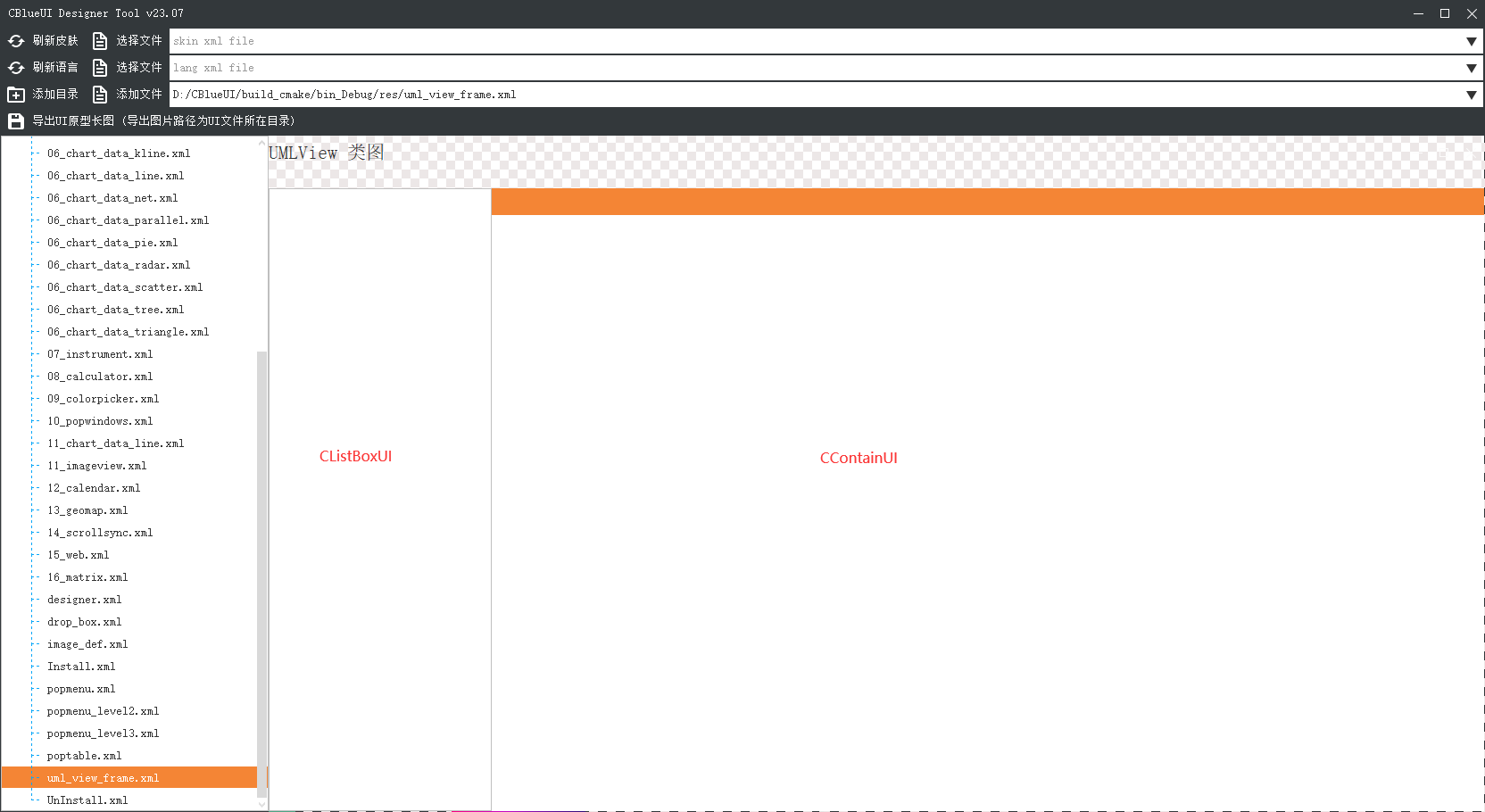The width and height of the screenshot is (1485, 812).
Task: Click the add directory plus icon
Action: pyautogui.click(x=16, y=95)
